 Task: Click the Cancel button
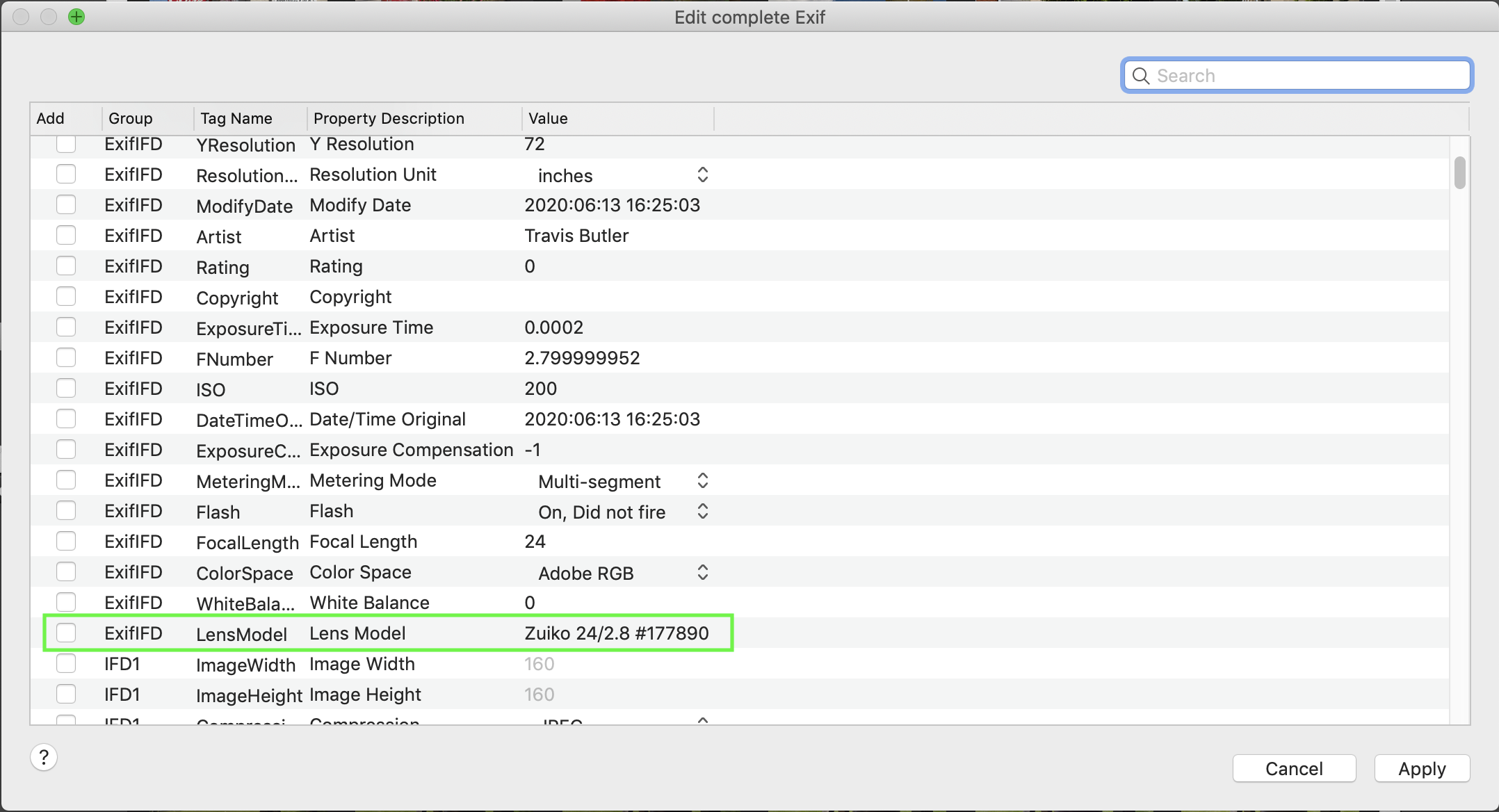pos(1294,768)
